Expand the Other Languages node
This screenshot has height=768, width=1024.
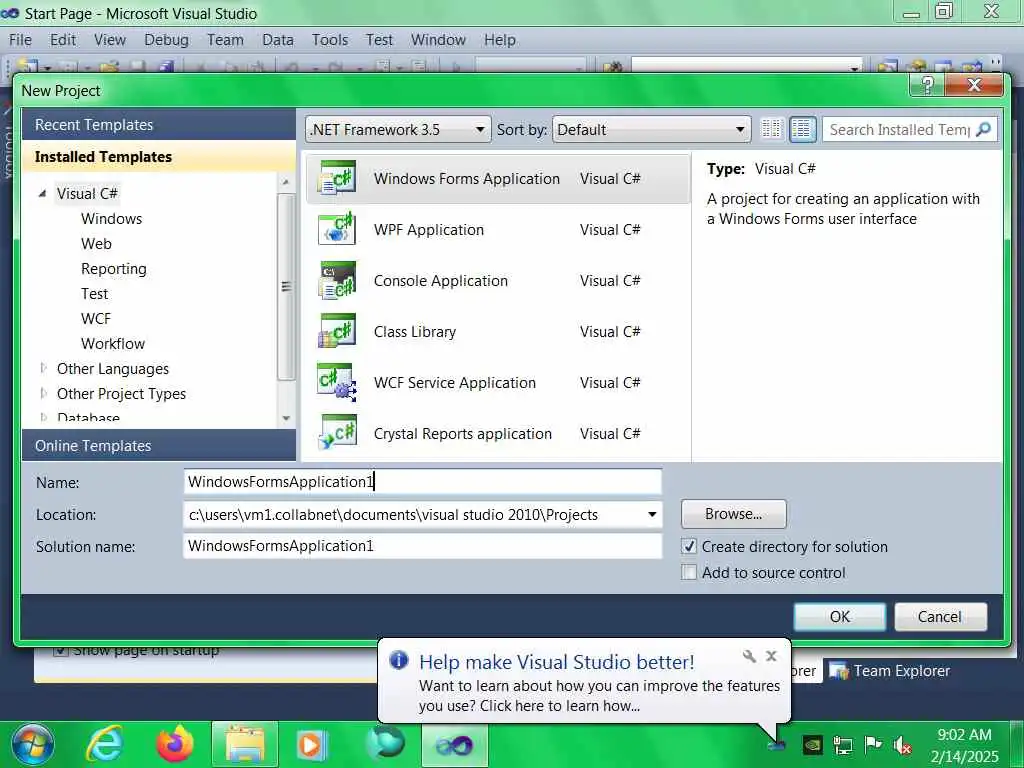tap(43, 368)
